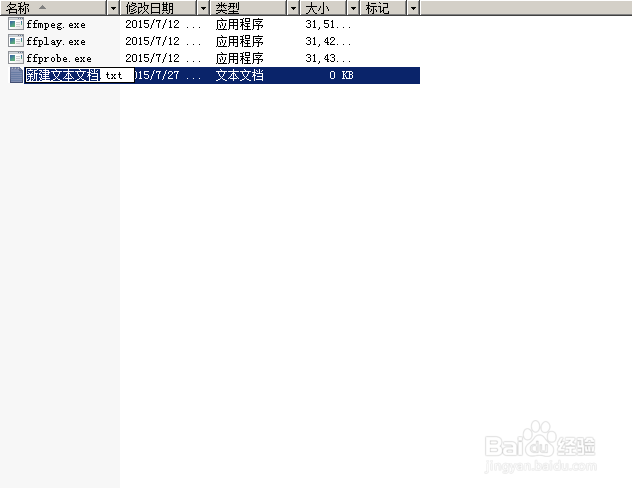Click the 31,42... size value
Viewport: 632px width, 488px height.
pyautogui.click(x=328, y=41)
